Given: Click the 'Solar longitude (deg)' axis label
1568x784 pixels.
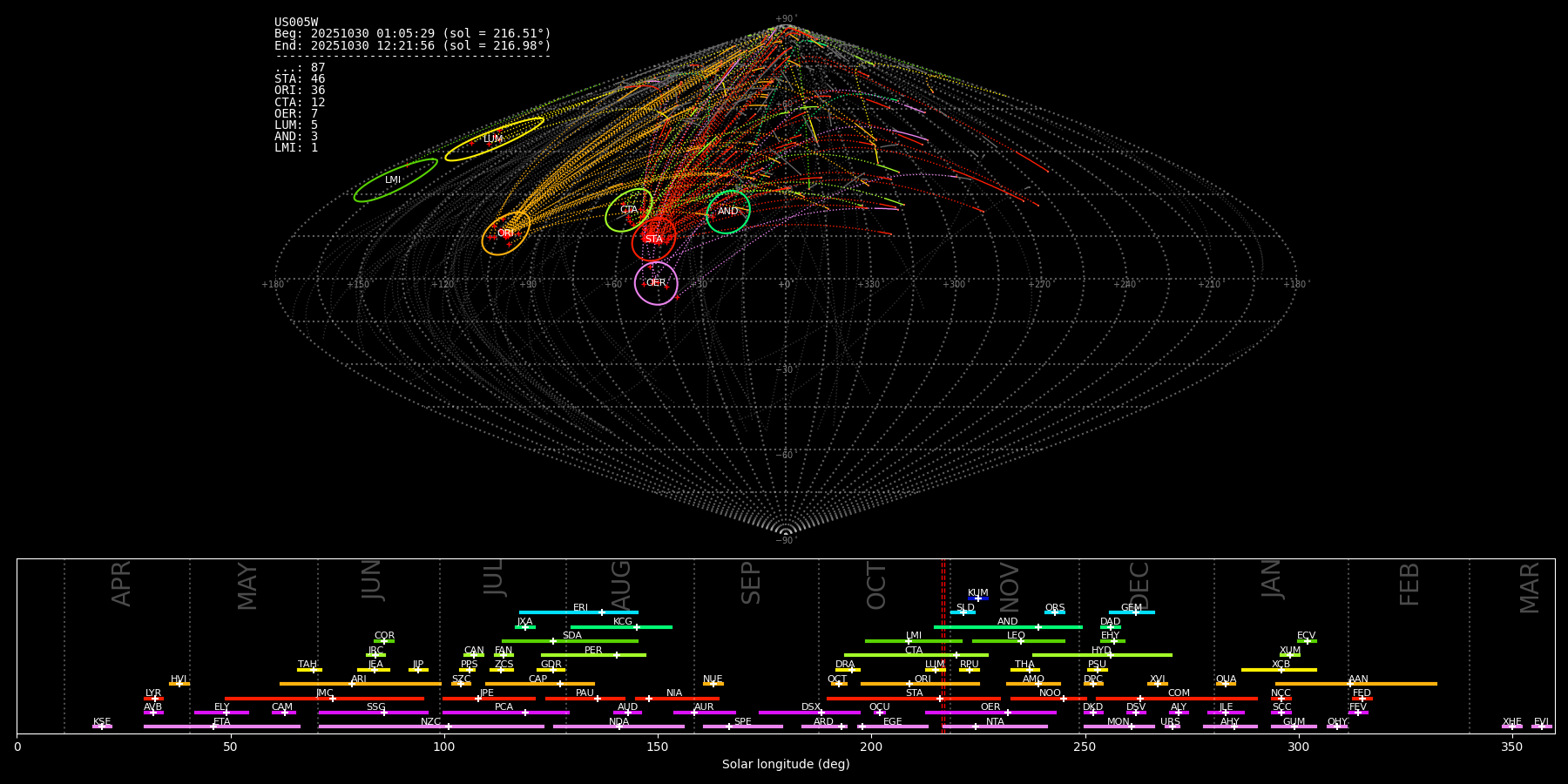Looking at the screenshot, I should [785, 765].
